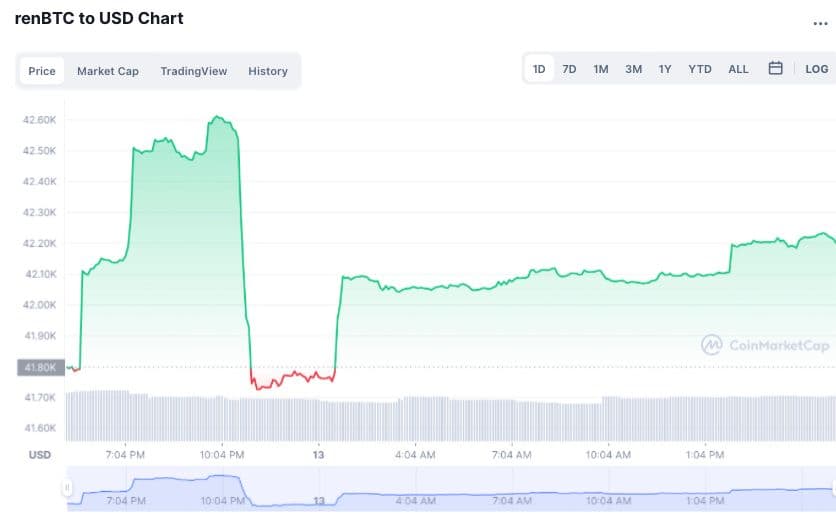
Task: Select the 7D time range
Action: point(569,69)
